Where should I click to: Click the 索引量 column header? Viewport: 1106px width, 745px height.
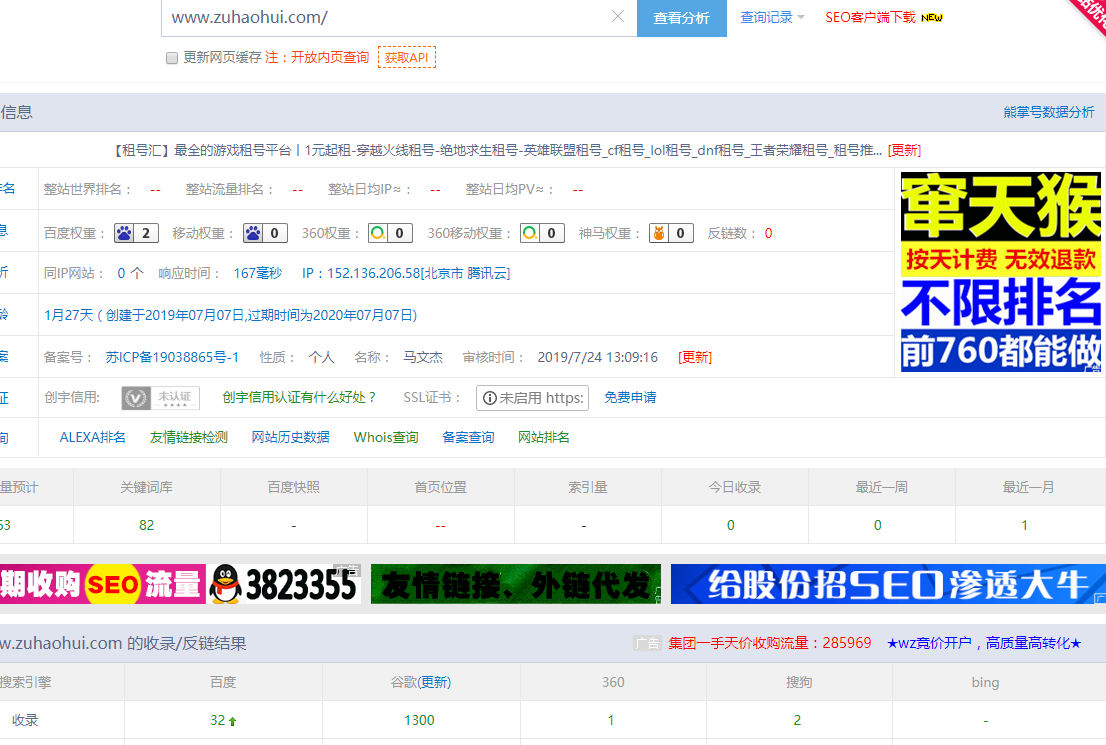[588, 487]
